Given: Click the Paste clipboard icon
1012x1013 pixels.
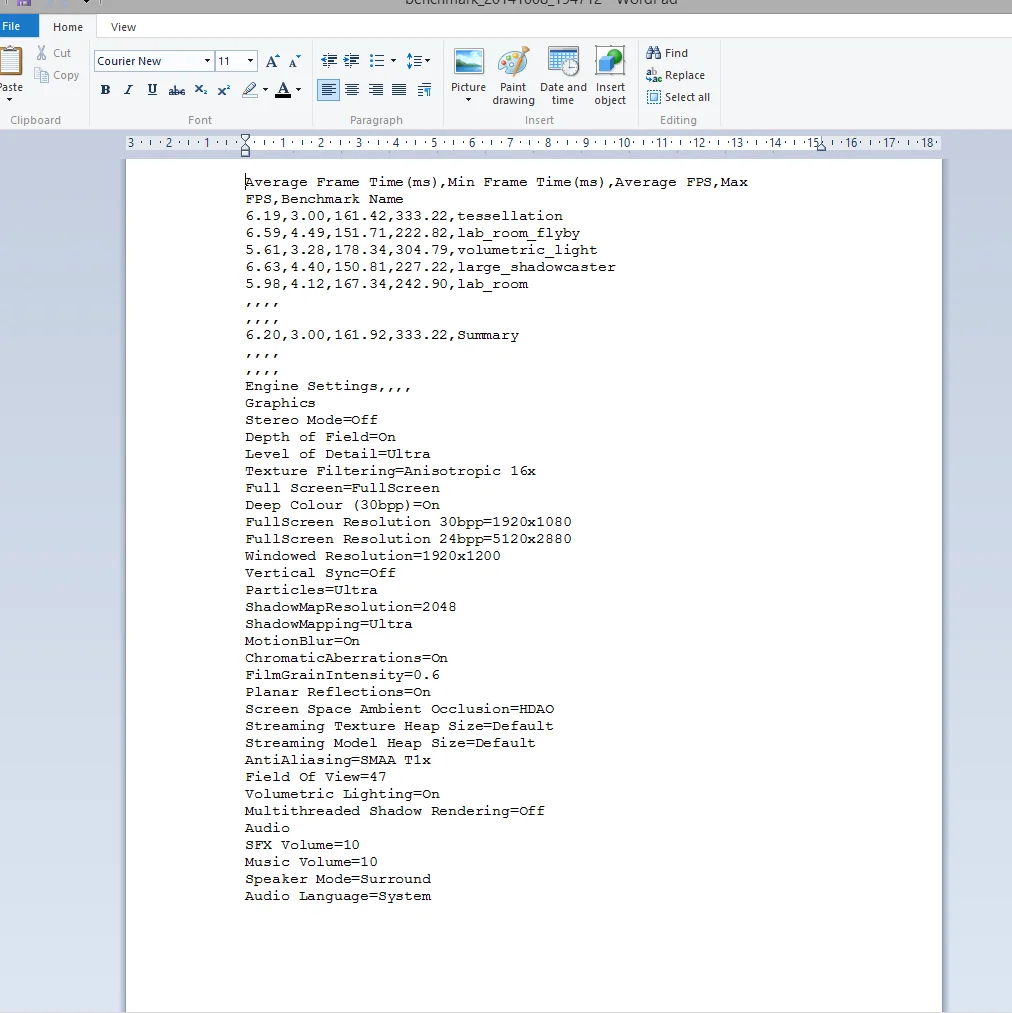Looking at the screenshot, I should click(x=11, y=62).
